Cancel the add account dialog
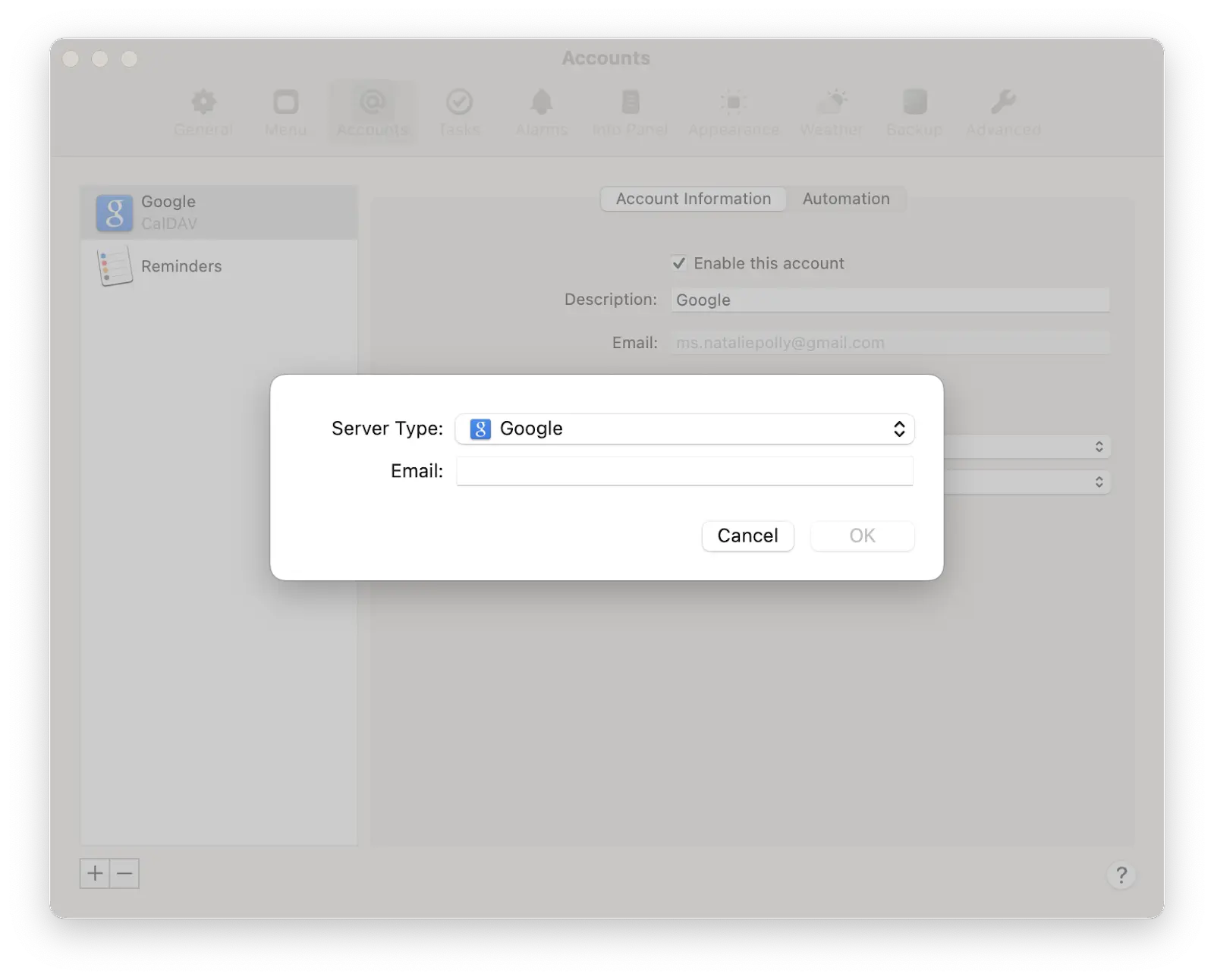Screen dimensions: 1214x980 point(747,536)
